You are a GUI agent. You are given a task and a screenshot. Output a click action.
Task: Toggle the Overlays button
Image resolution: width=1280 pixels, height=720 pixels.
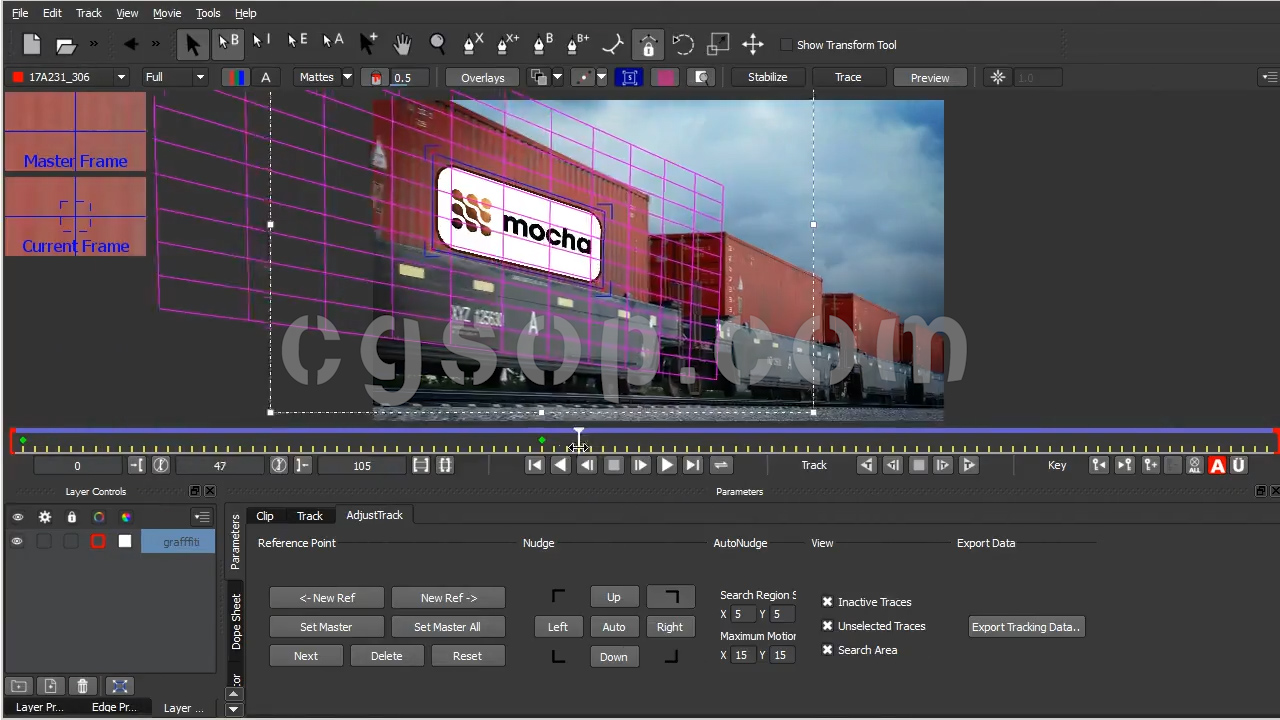pyautogui.click(x=483, y=77)
